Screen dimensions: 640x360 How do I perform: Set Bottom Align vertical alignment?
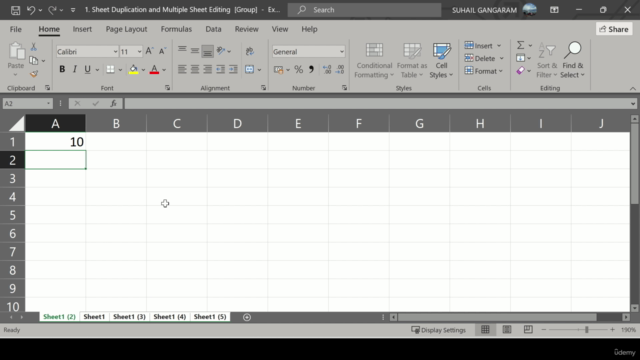[x=207, y=51]
